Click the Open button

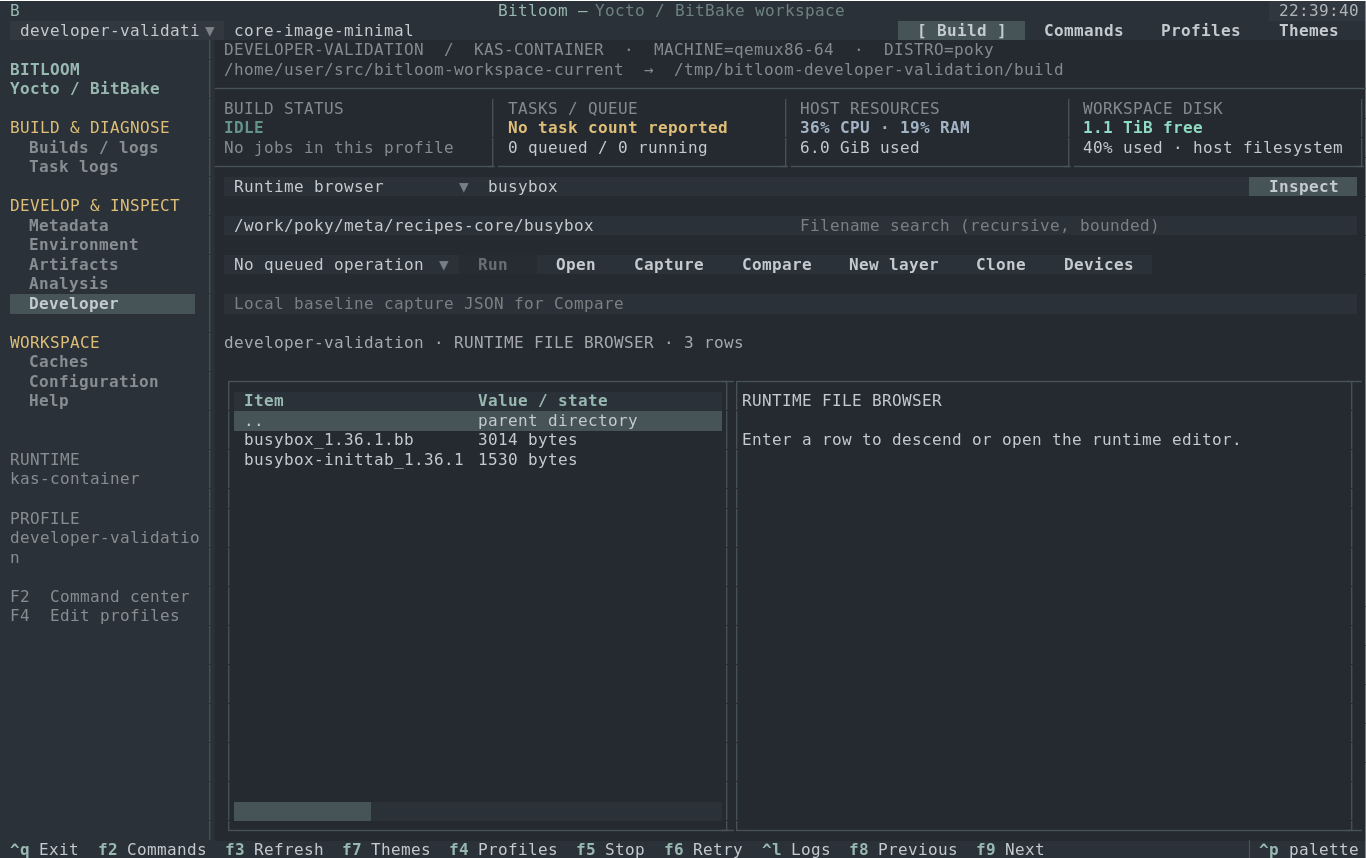point(575,264)
